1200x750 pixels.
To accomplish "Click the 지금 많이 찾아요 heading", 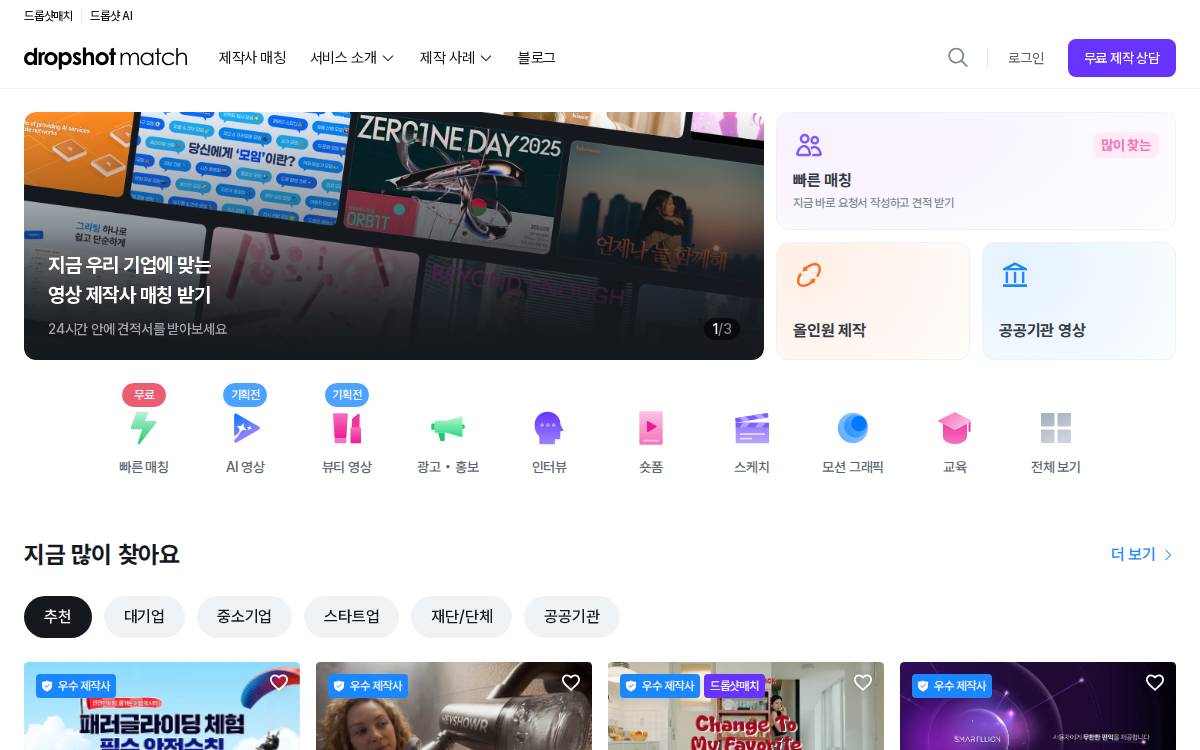I will [x=102, y=554].
